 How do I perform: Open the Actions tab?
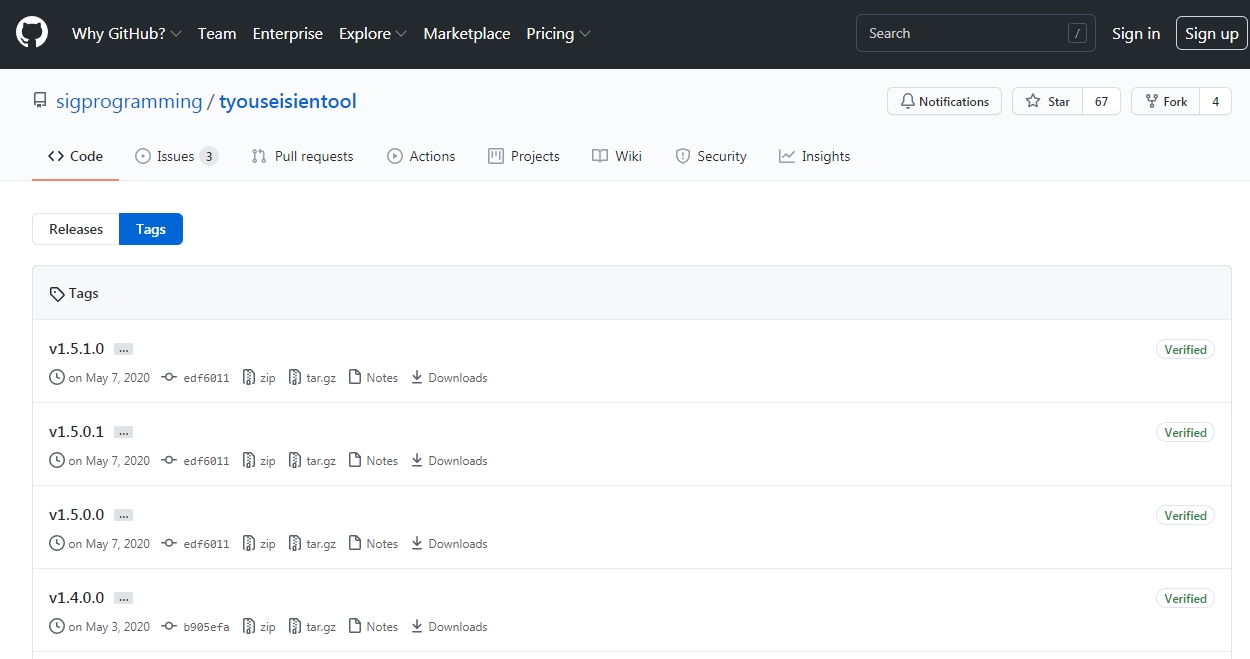421,156
